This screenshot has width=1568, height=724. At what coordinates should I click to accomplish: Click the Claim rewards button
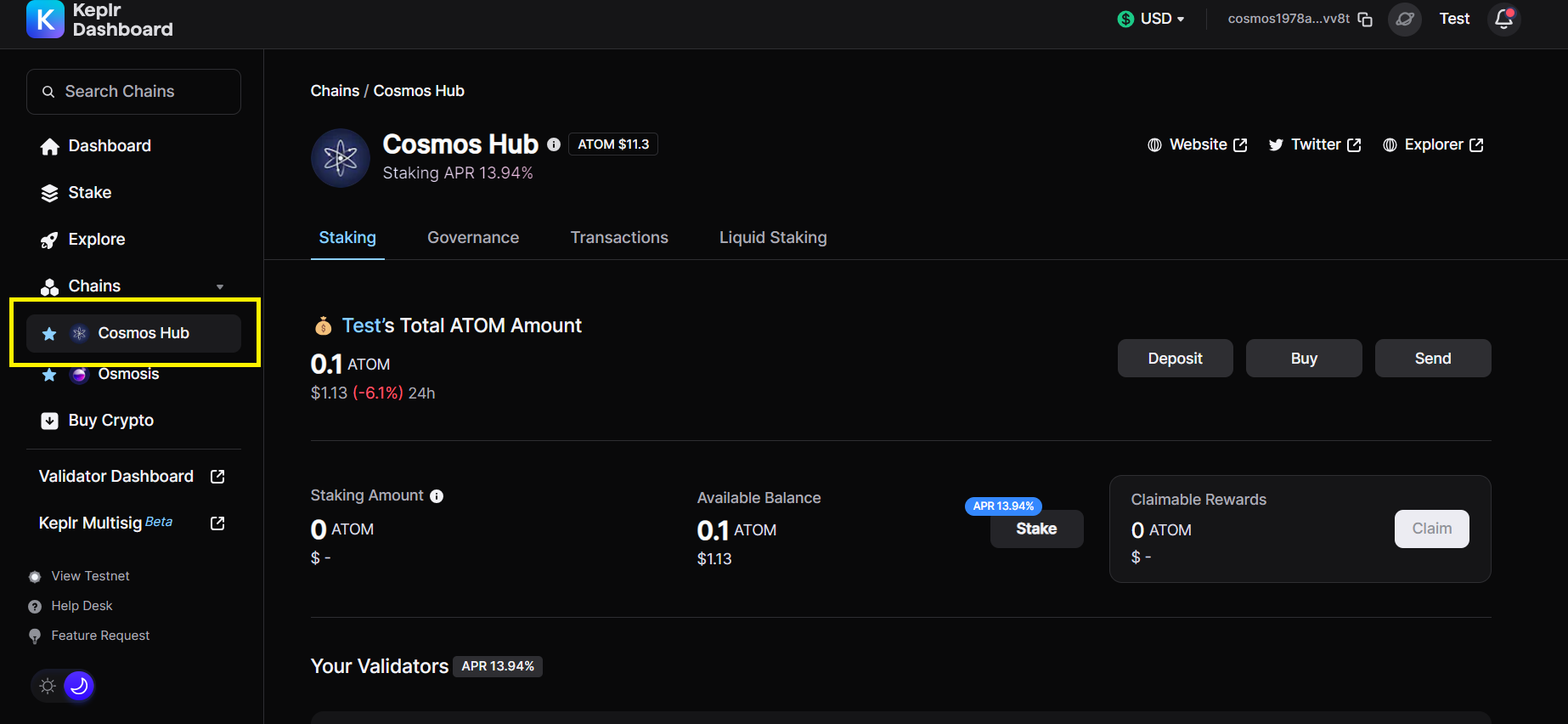click(1431, 529)
